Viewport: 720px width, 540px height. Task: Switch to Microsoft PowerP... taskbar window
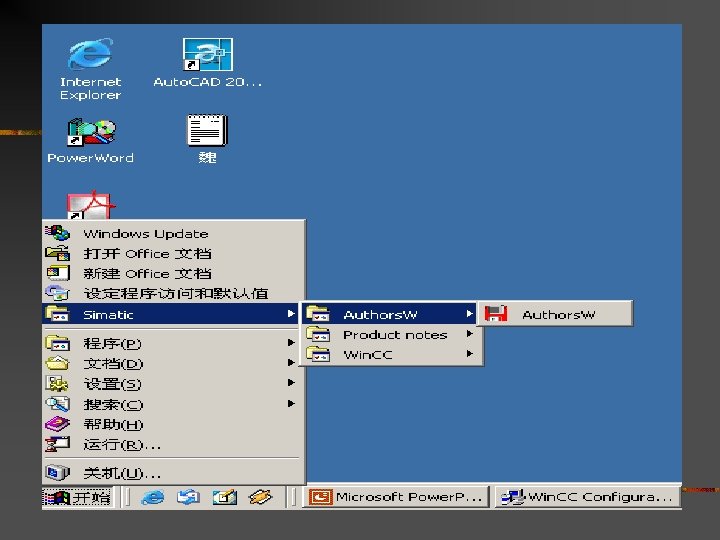click(396, 497)
